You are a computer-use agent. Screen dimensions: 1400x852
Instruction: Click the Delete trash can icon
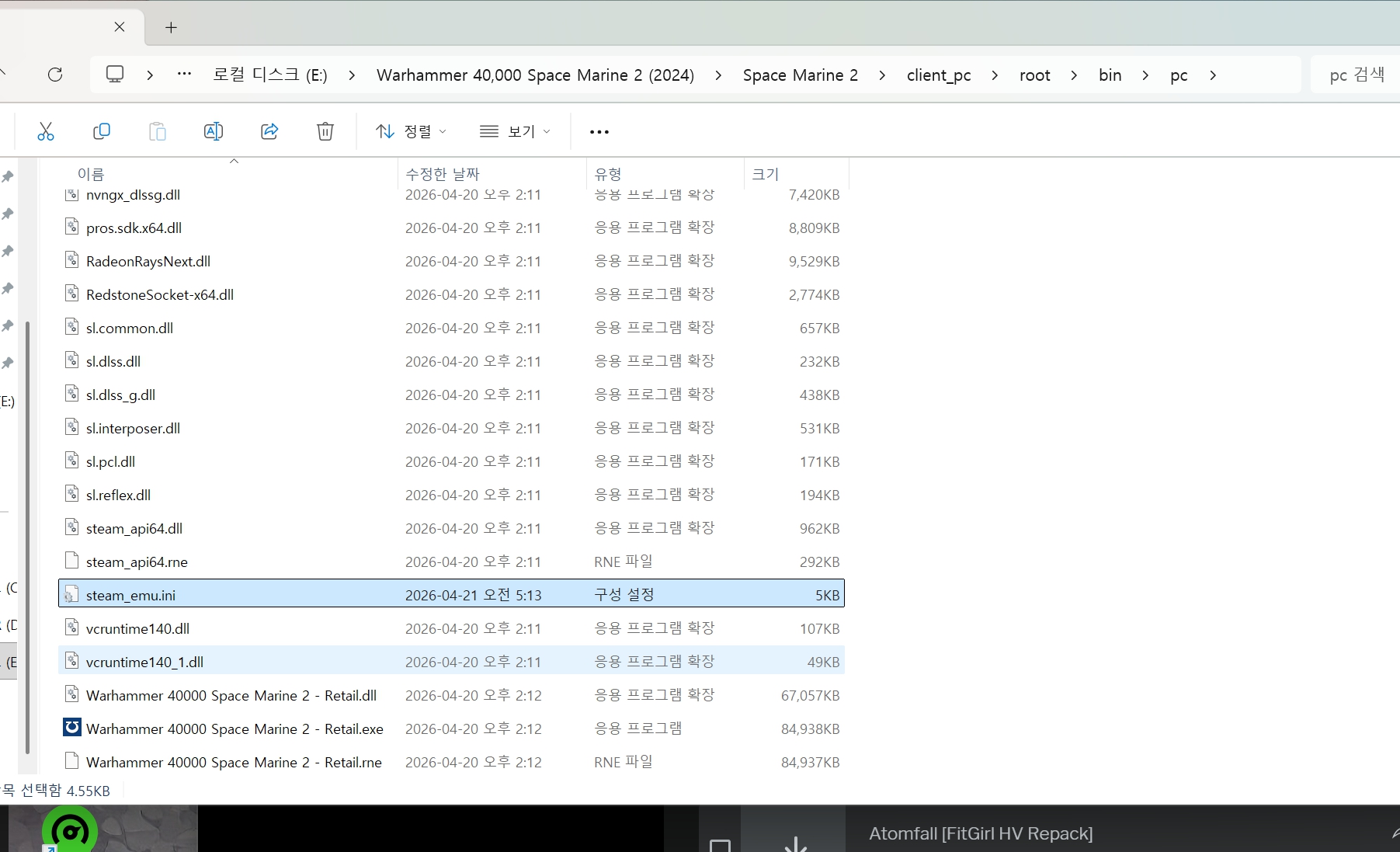point(325,131)
